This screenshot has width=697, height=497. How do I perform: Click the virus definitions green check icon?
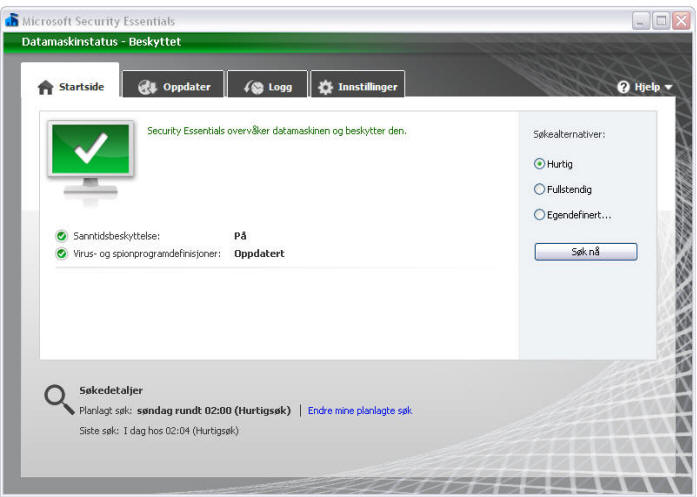61,253
